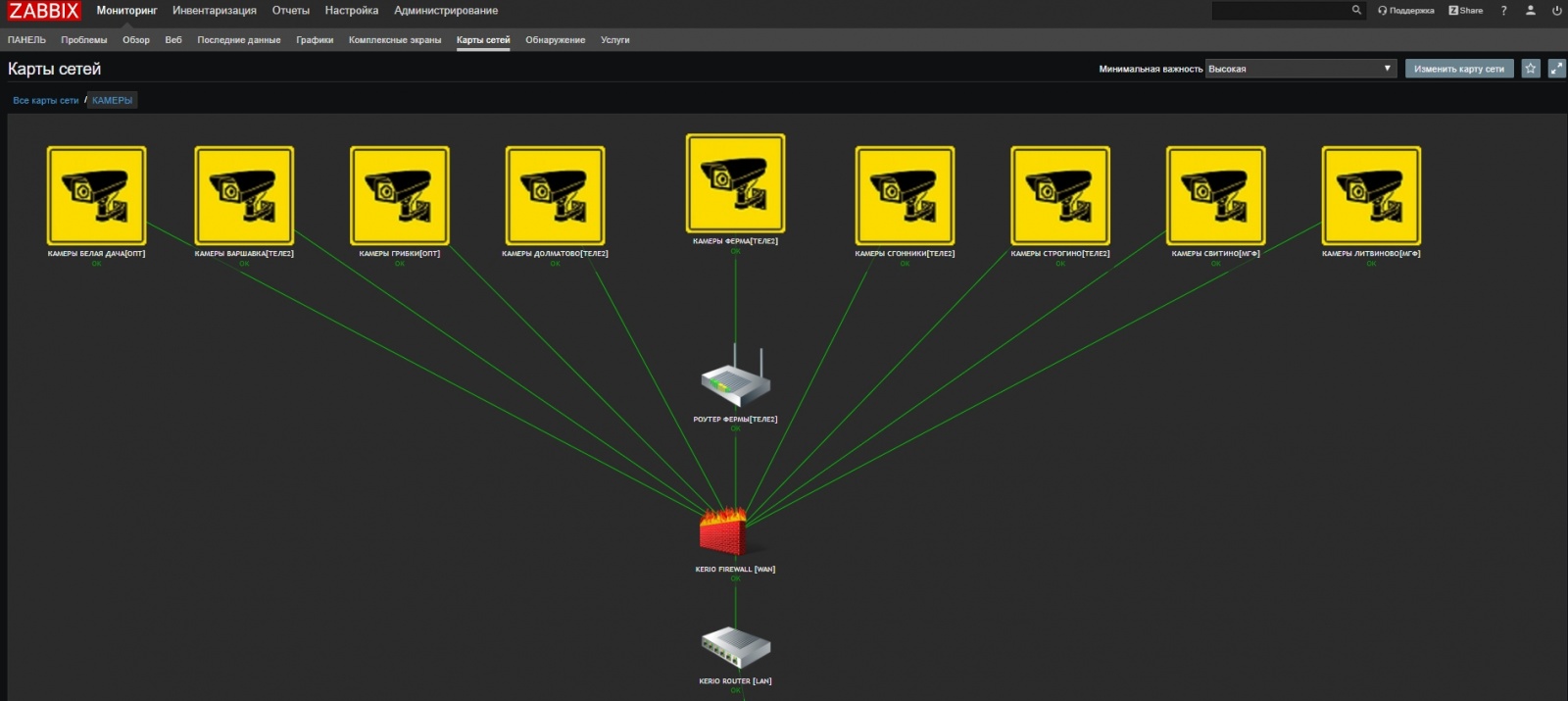Open the help question mark icon

[1503, 11]
